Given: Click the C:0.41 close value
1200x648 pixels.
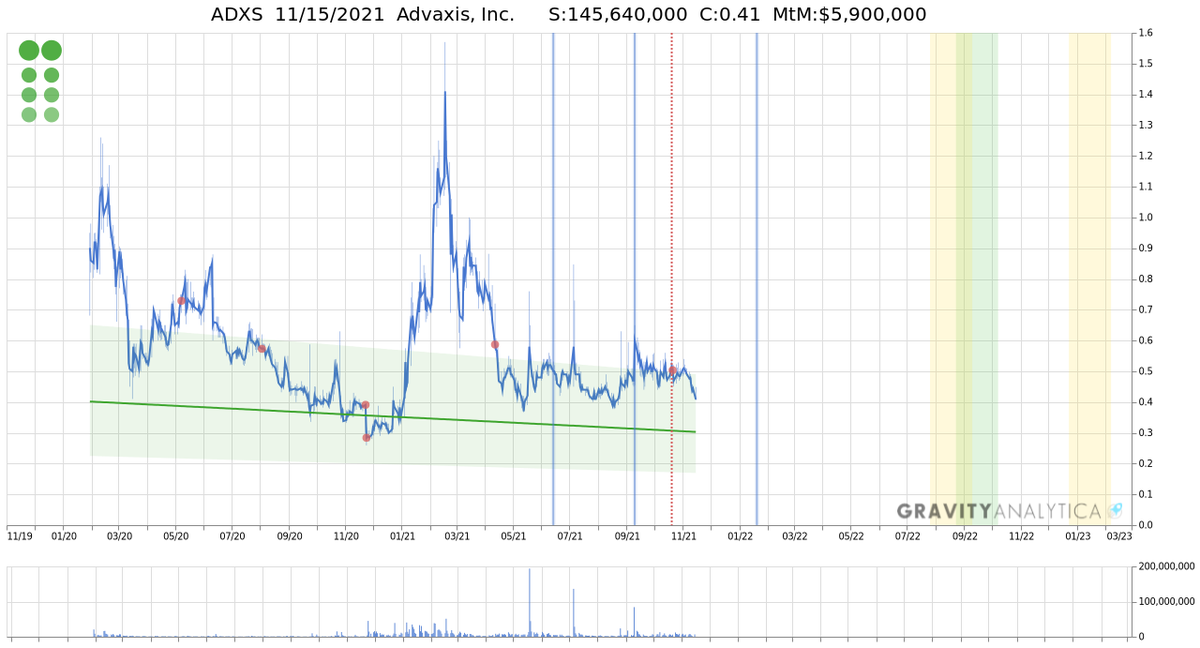Looking at the screenshot, I should (730, 15).
